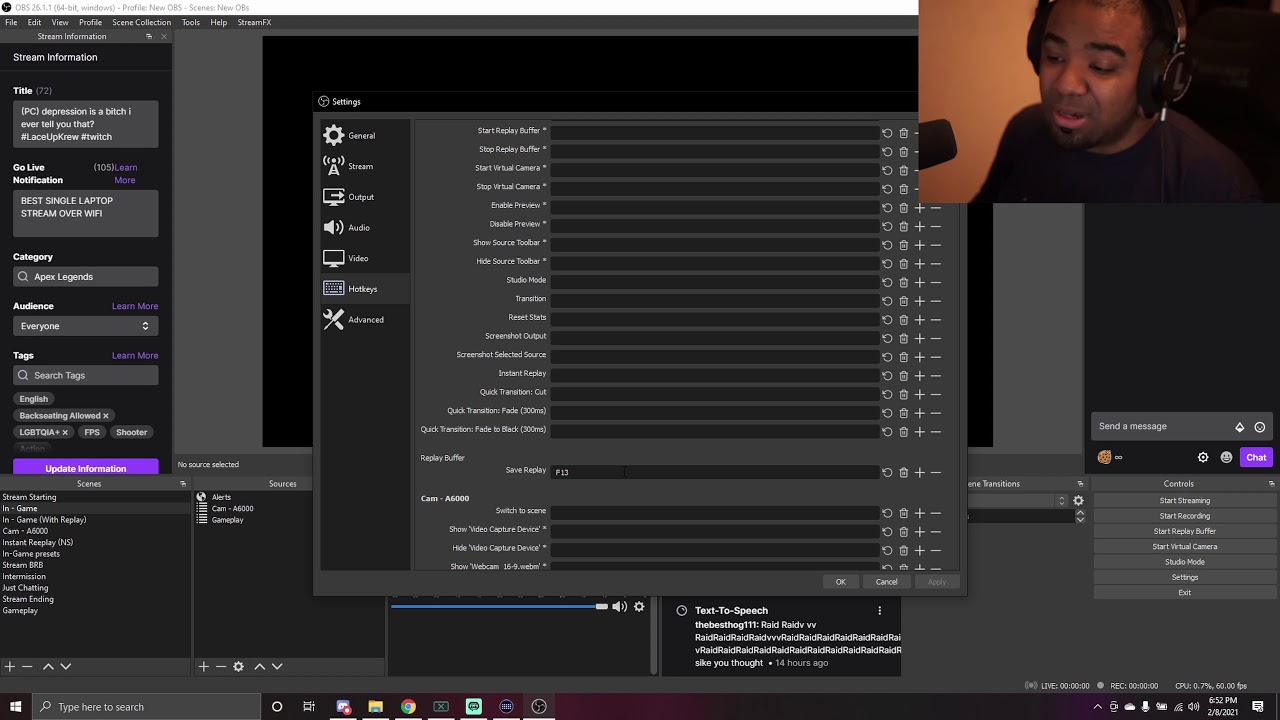Add a binding for Switch to scene
1280x720 pixels.
pos(920,513)
